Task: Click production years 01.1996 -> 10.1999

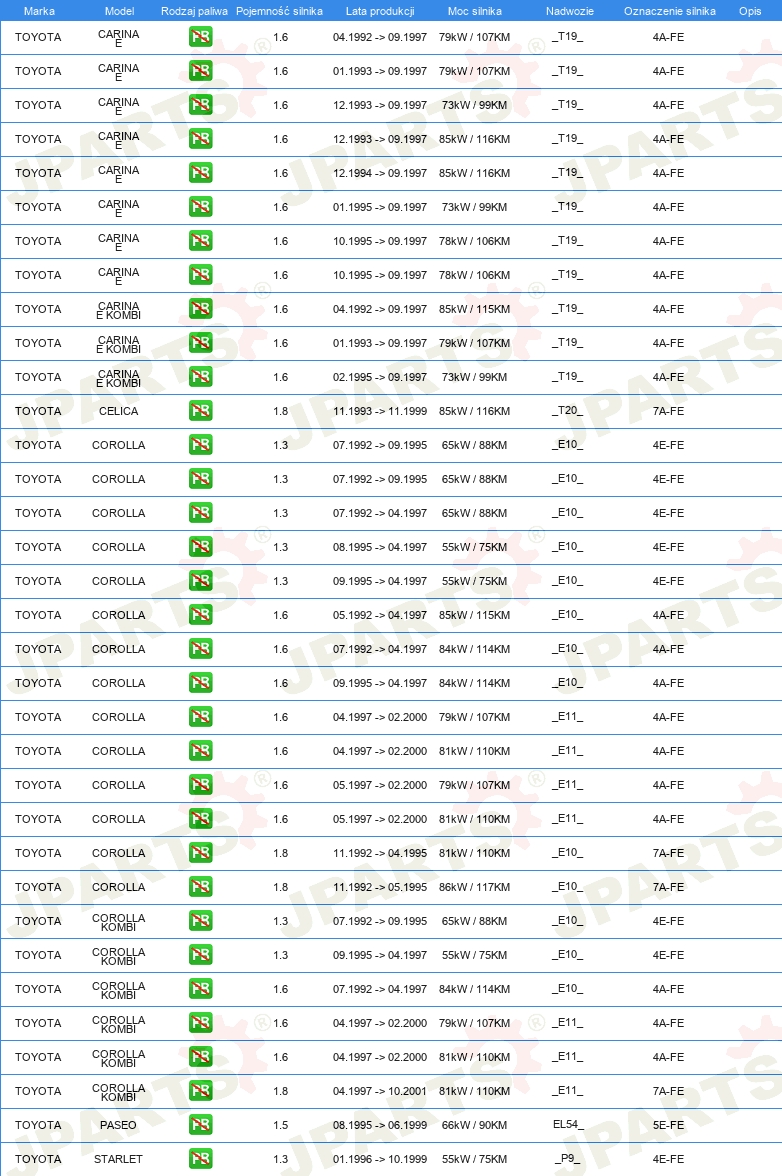Action: (x=380, y=1159)
